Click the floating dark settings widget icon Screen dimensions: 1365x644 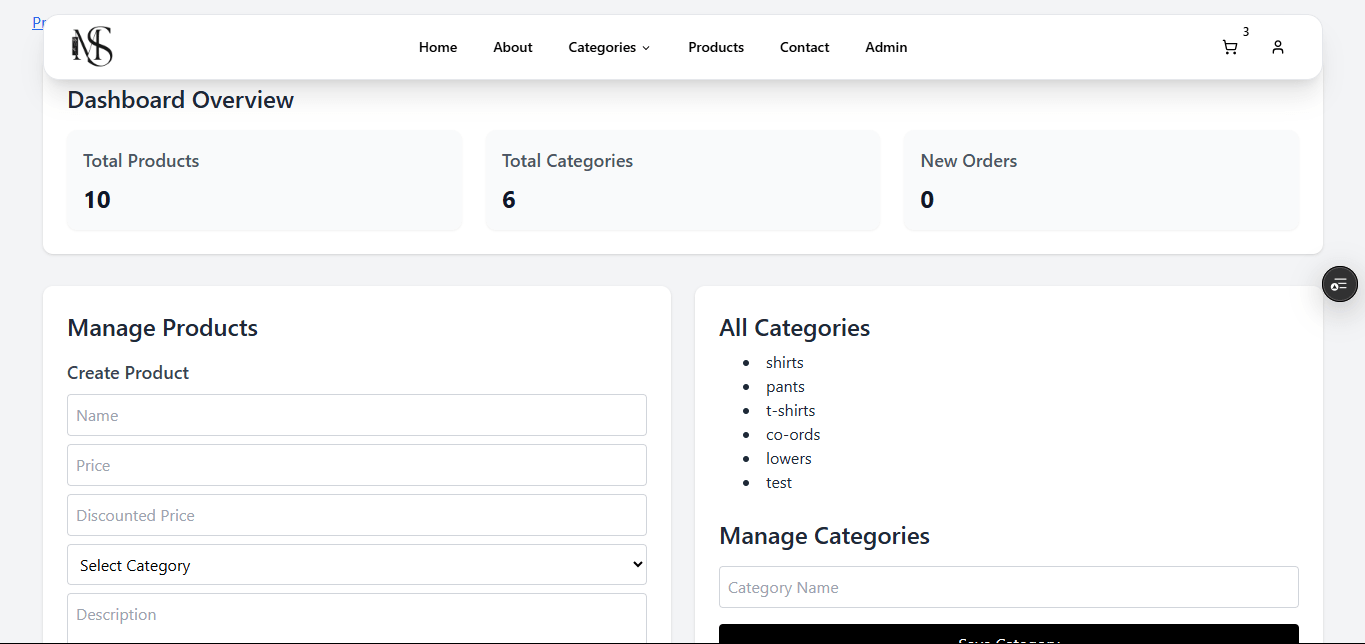(x=1340, y=285)
